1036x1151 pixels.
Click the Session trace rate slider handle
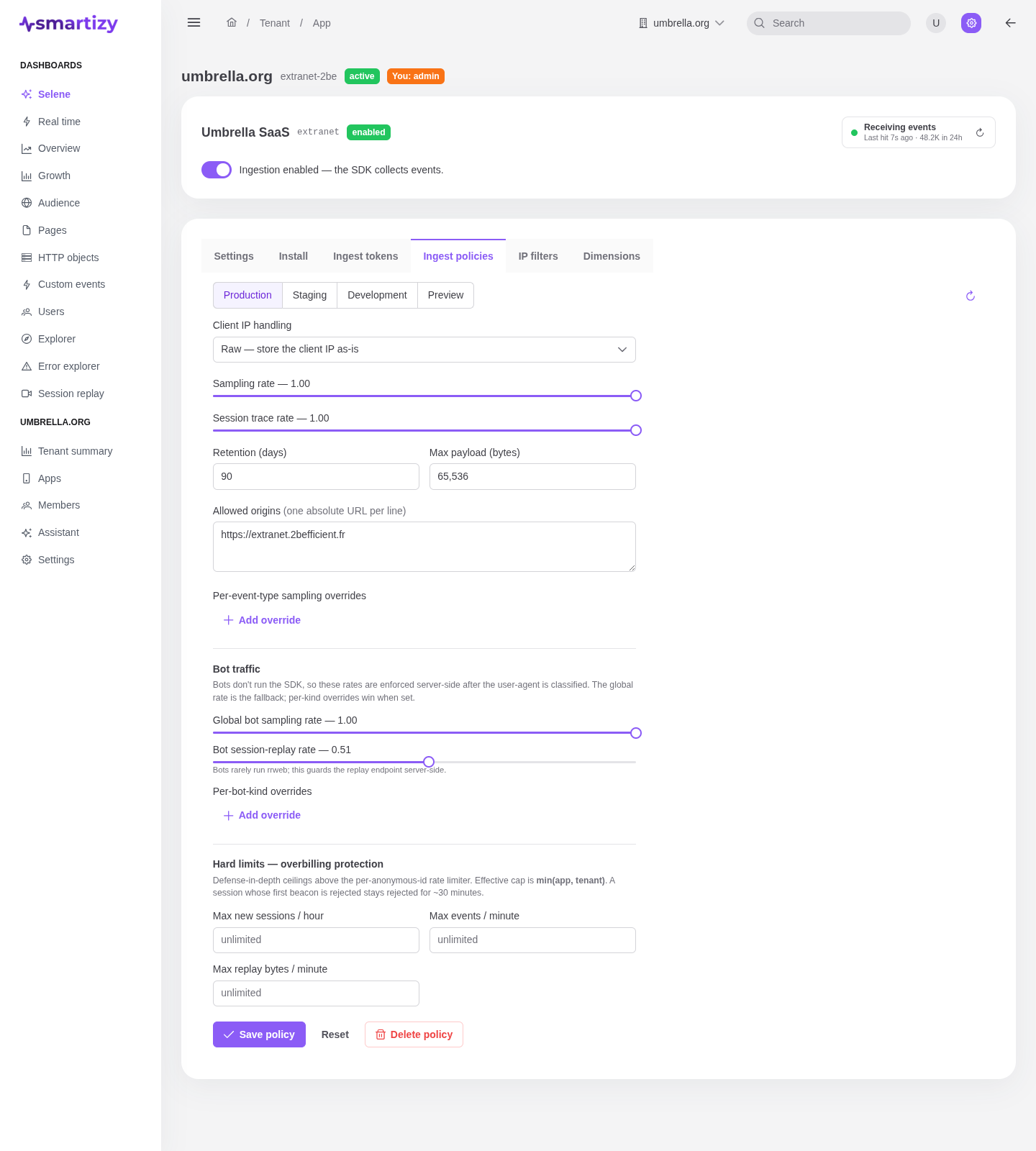(x=636, y=430)
